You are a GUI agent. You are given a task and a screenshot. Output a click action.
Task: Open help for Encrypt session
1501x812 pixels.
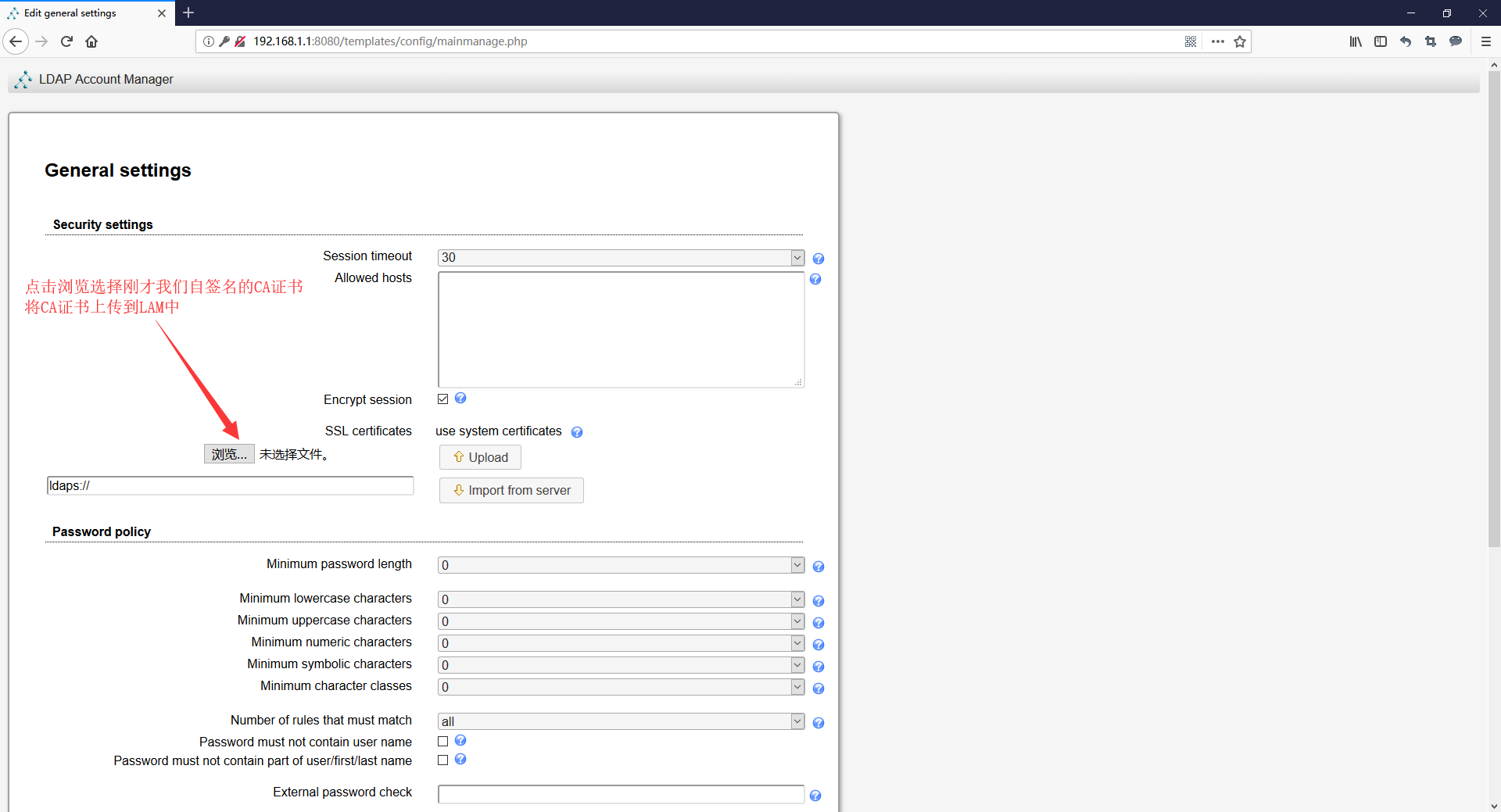(x=460, y=398)
